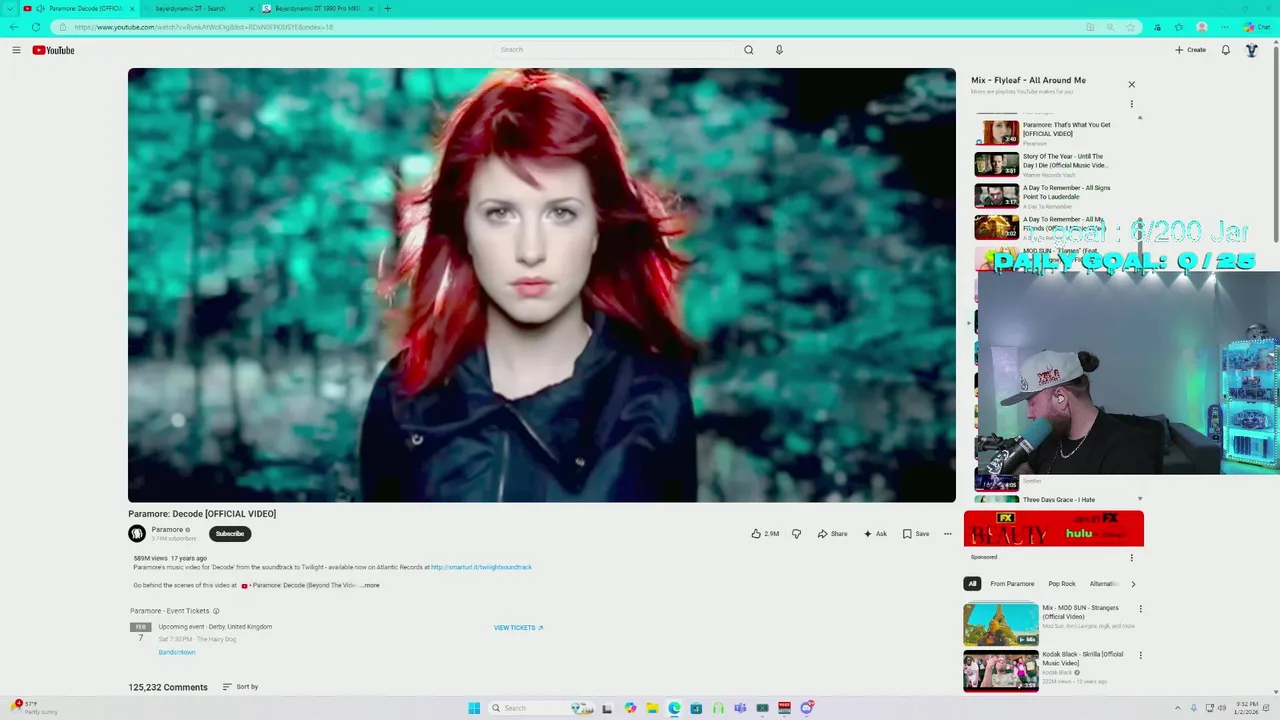Bookmark this page with the star
Image resolution: width=1280 pixels, height=720 pixels.
pyautogui.click(x=1130, y=27)
